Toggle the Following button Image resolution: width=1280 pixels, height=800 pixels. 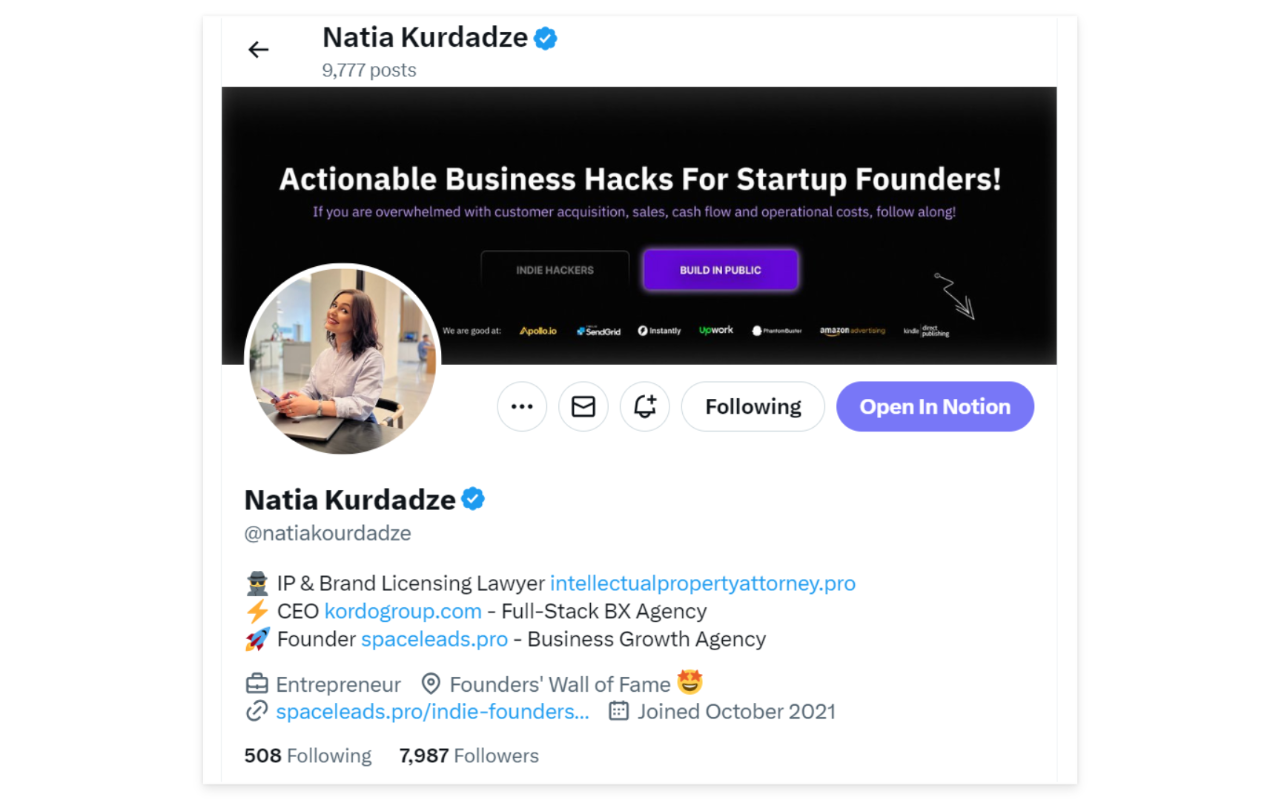(753, 407)
